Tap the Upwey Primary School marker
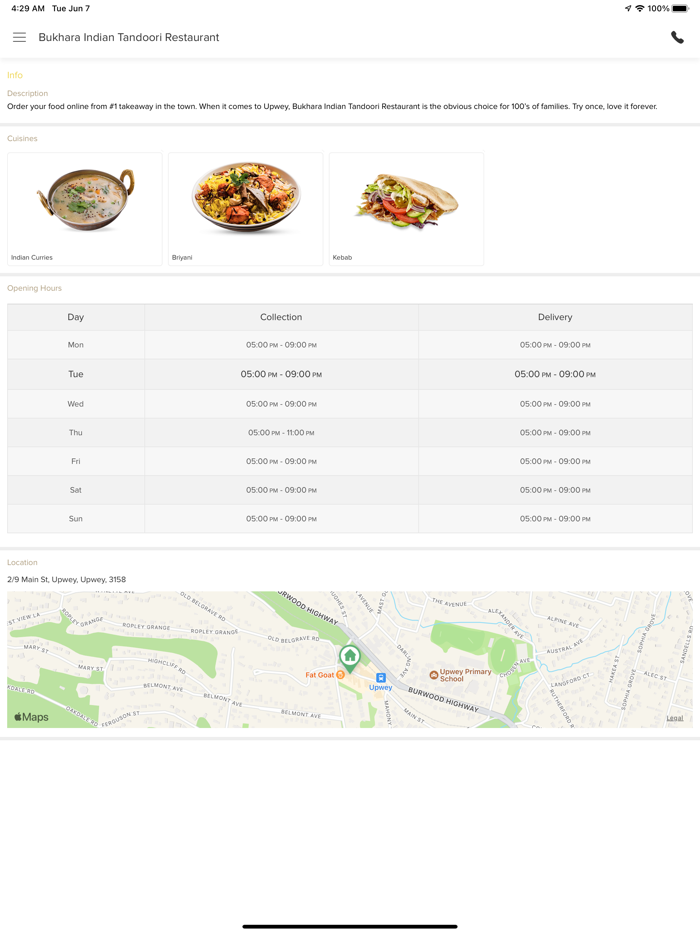Viewport: 700px width, 934px height. (x=434, y=675)
